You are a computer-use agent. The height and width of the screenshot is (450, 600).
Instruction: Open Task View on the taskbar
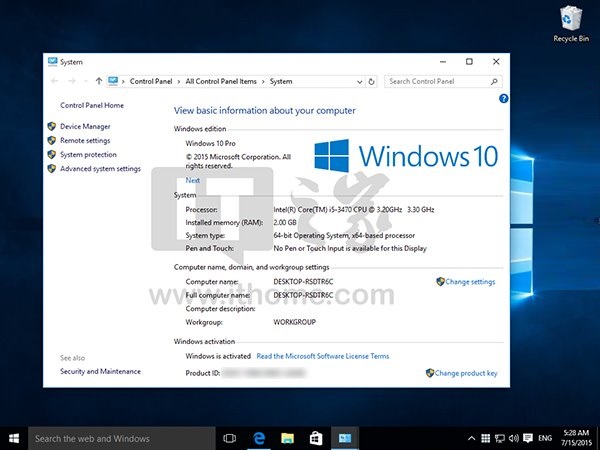click(229, 438)
